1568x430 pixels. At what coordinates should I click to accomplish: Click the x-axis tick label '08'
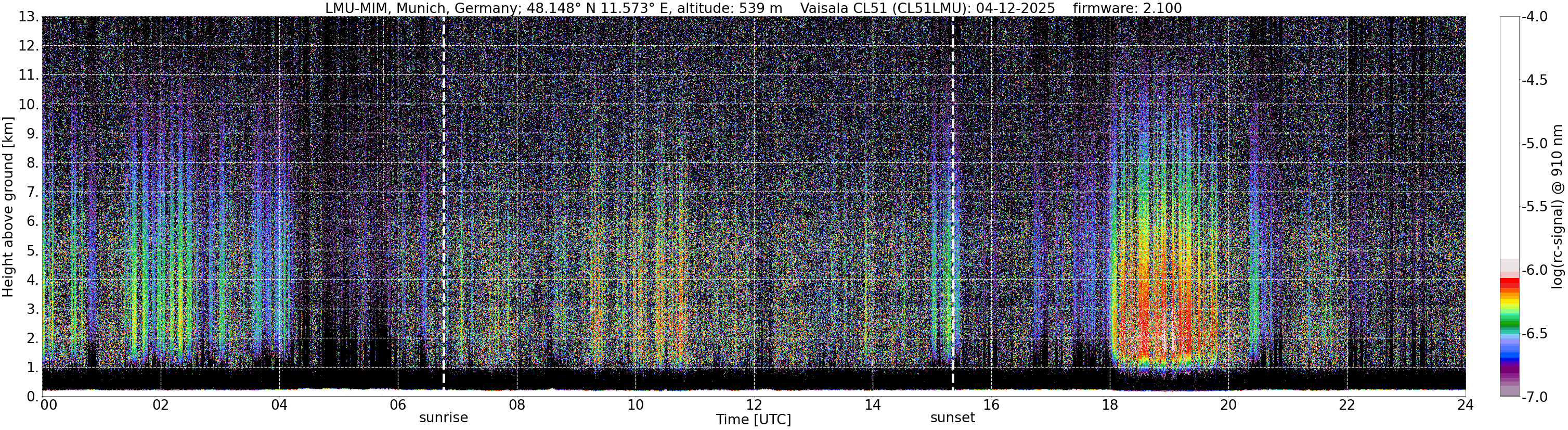click(517, 405)
